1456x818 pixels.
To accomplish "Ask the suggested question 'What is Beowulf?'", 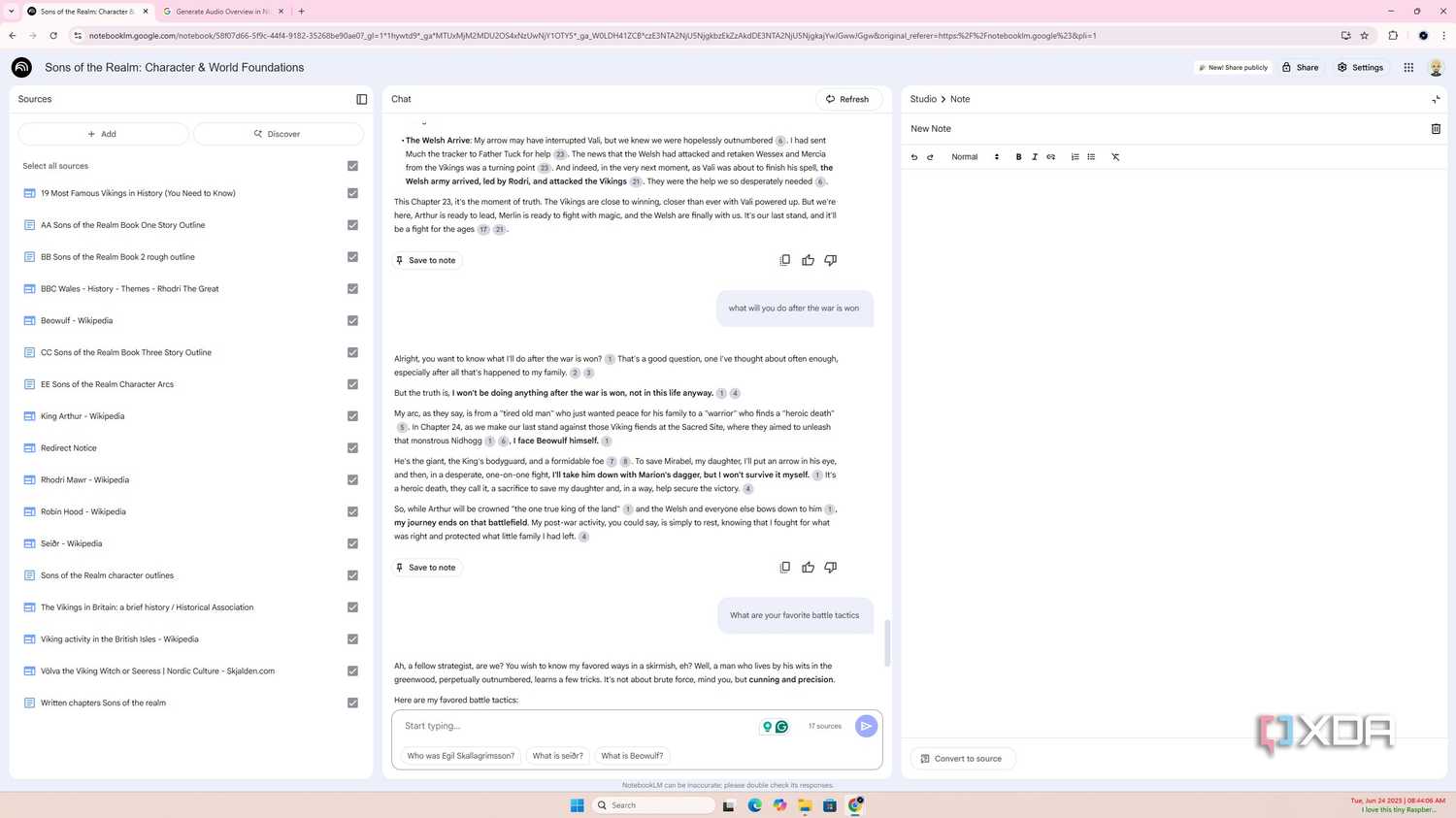I will point(632,756).
